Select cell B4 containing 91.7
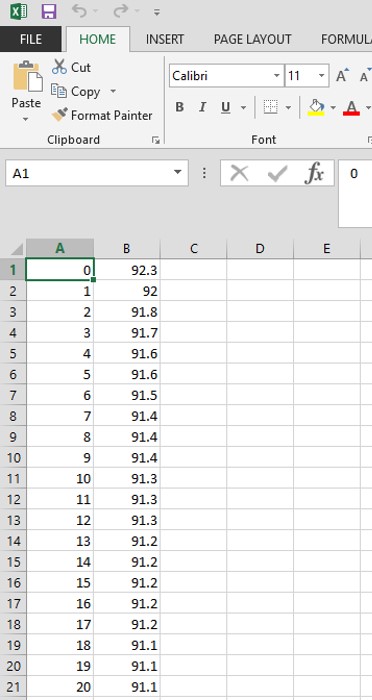This screenshot has width=372, height=700. point(127,333)
